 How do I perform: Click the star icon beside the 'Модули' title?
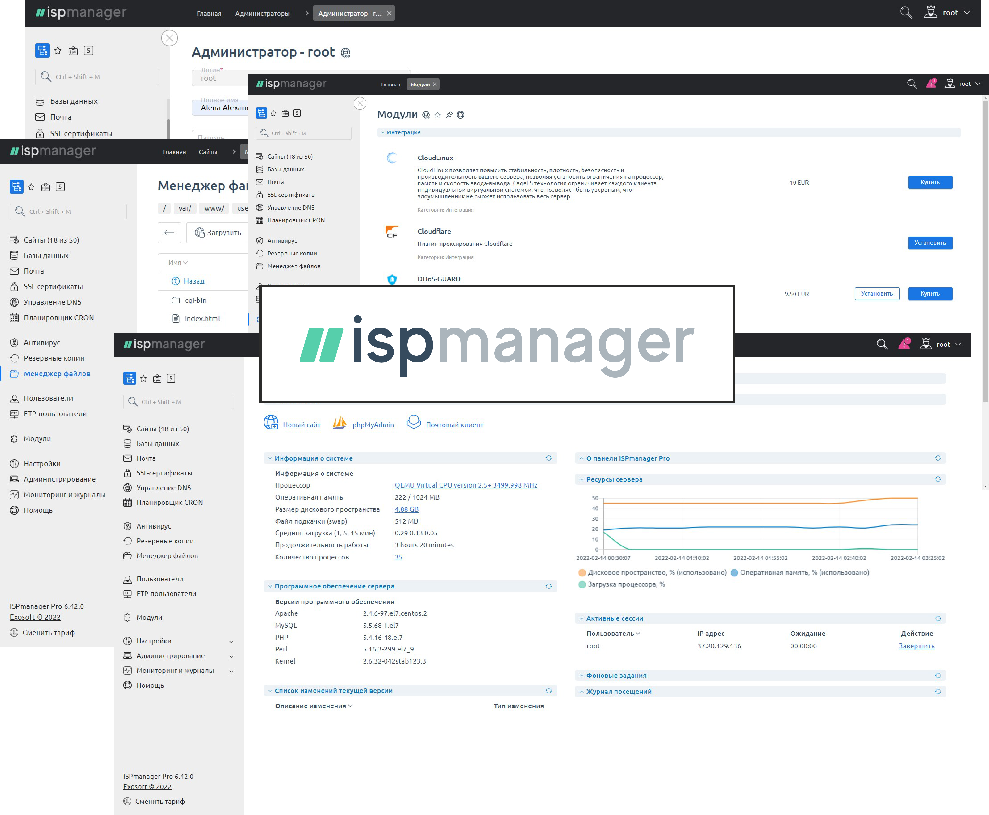pyautogui.click(x=438, y=115)
